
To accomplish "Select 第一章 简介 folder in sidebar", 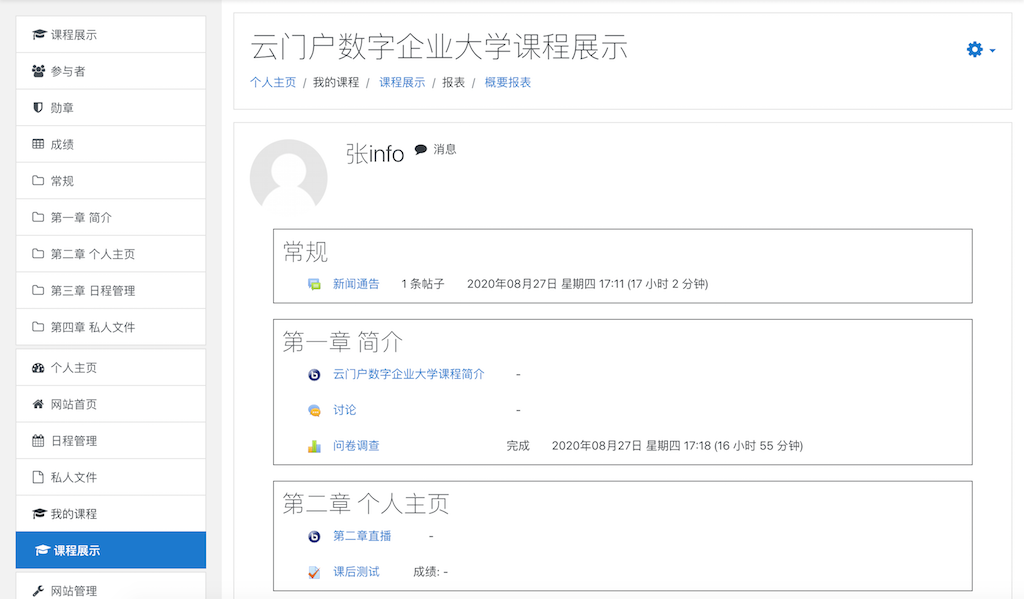I will pos(111,218).
